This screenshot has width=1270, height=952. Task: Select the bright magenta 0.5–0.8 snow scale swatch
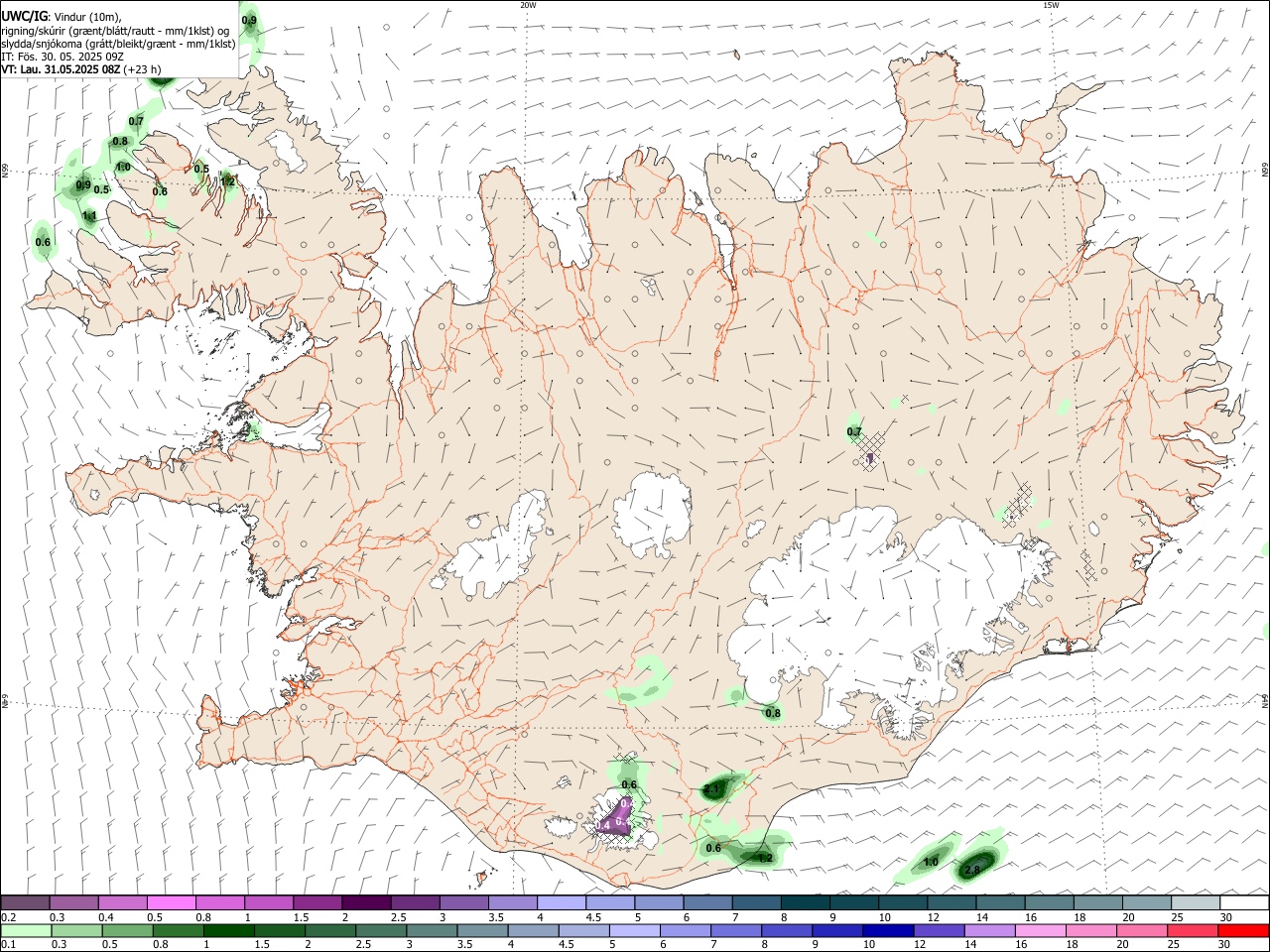[x=172, y=903]
